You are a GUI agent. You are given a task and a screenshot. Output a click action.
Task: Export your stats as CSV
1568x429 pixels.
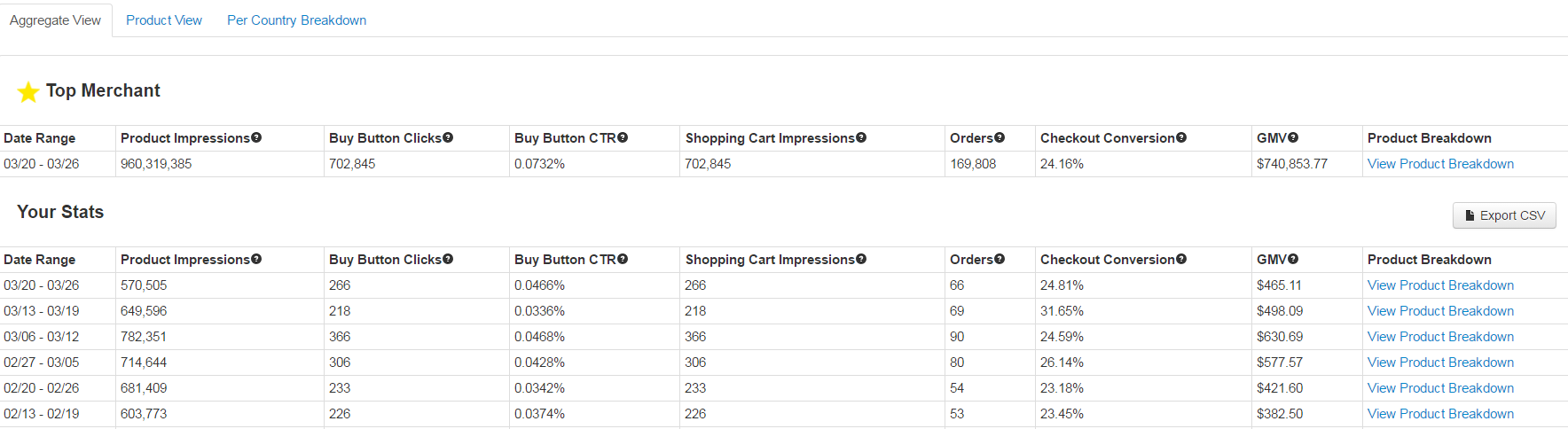[x=1504, y=215]
